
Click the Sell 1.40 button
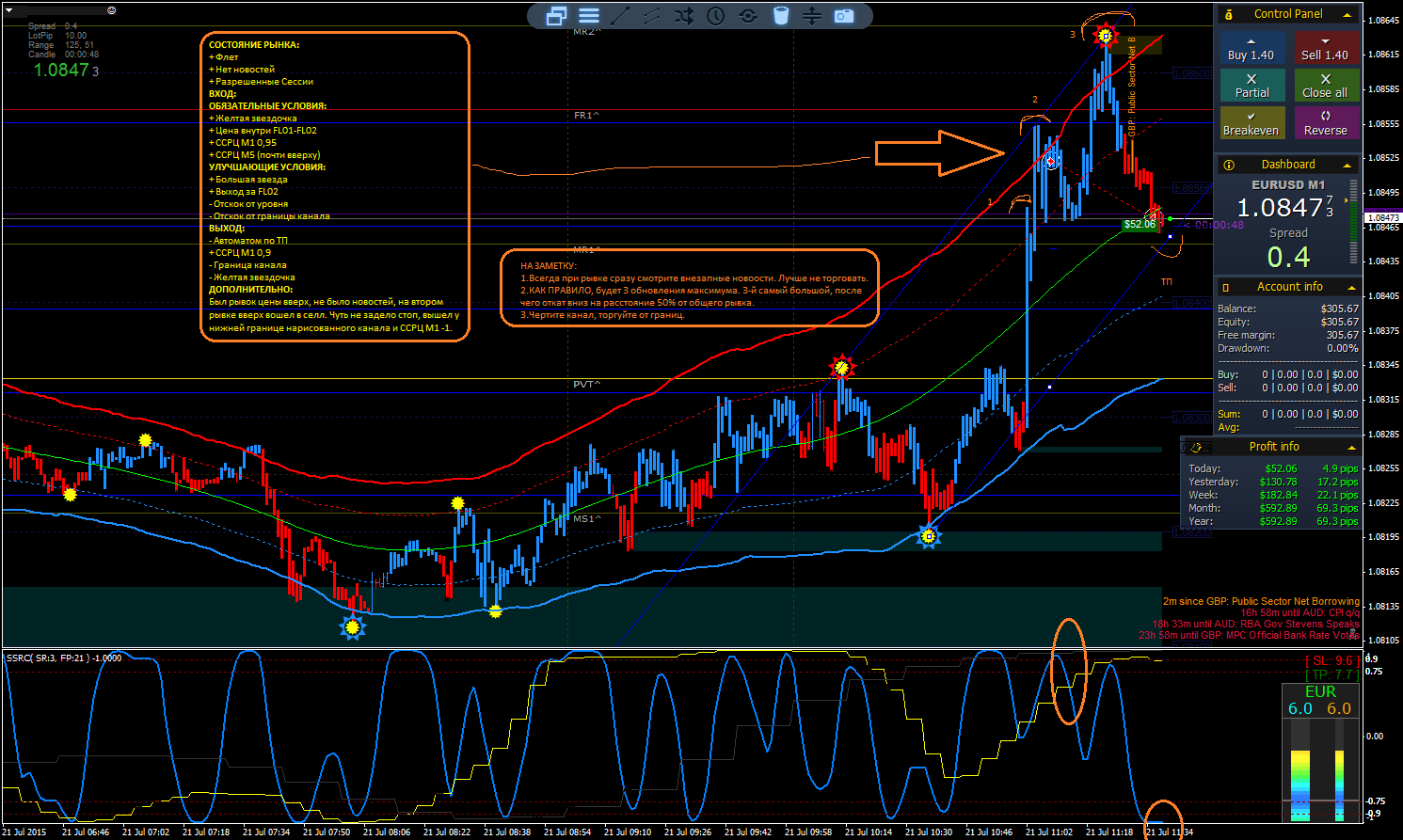(x=1325, y=49)
